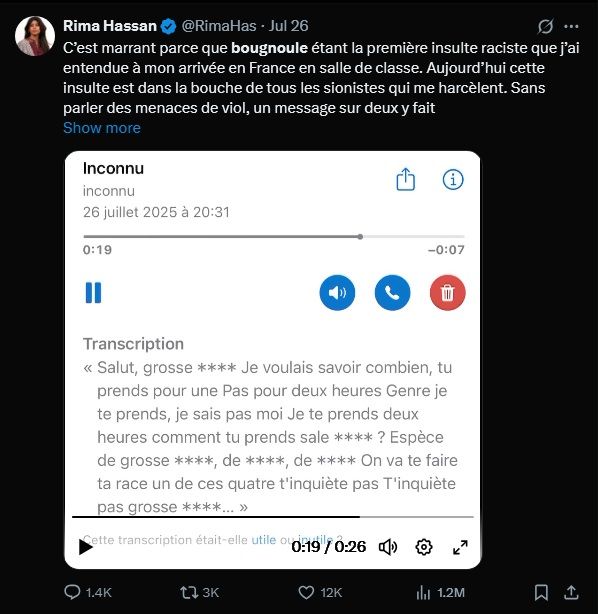Click the blue call back phone button
Viewport: 598px width, 614px height.
[x=392, y=293]
